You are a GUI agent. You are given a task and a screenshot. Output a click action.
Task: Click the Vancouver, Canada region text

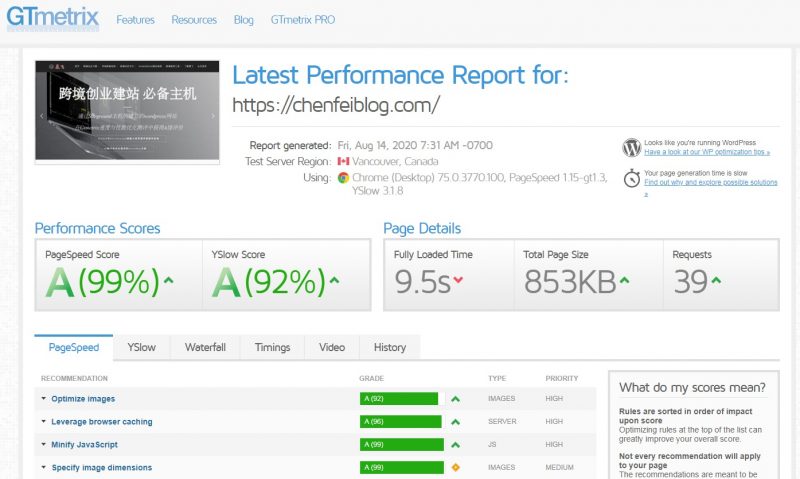coord(395,161)
